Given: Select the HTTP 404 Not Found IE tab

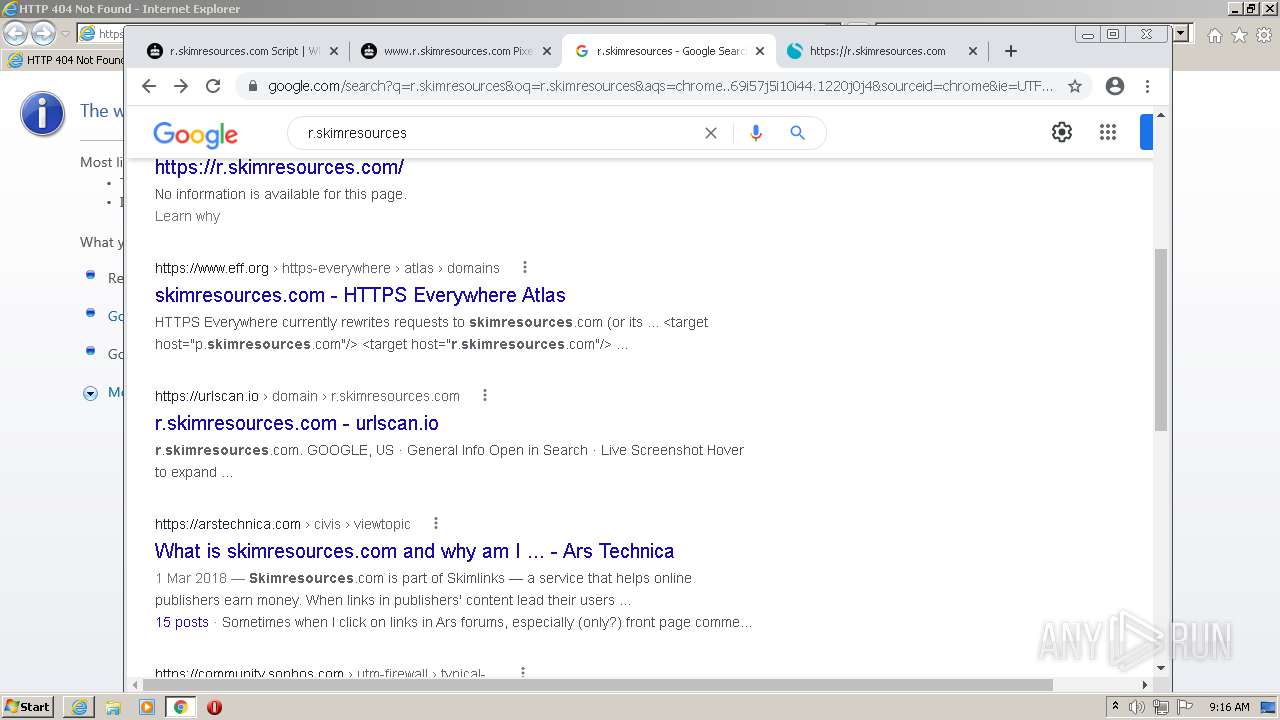Looking at the screenshot, I should [66, 60].
